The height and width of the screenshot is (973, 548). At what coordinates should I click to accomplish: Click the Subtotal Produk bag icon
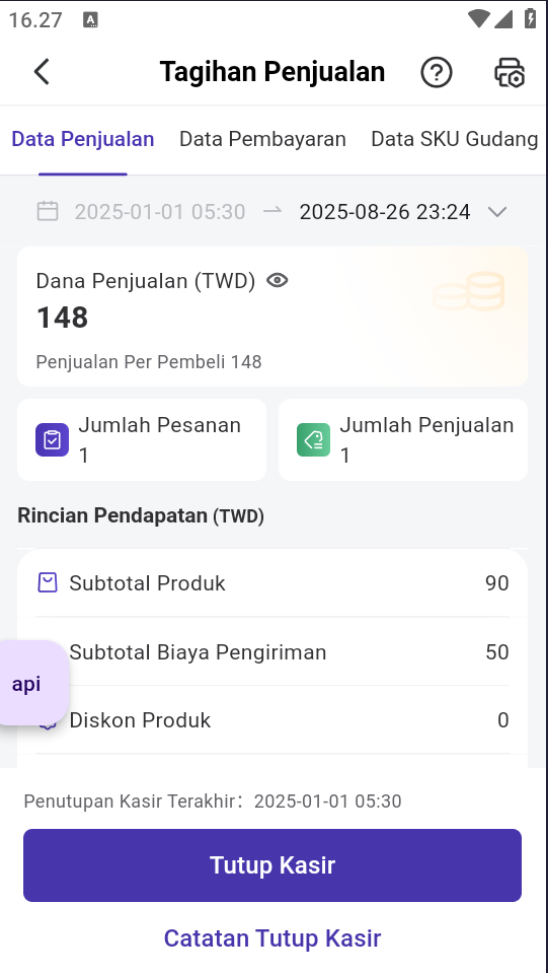click(x=48, y=583)
